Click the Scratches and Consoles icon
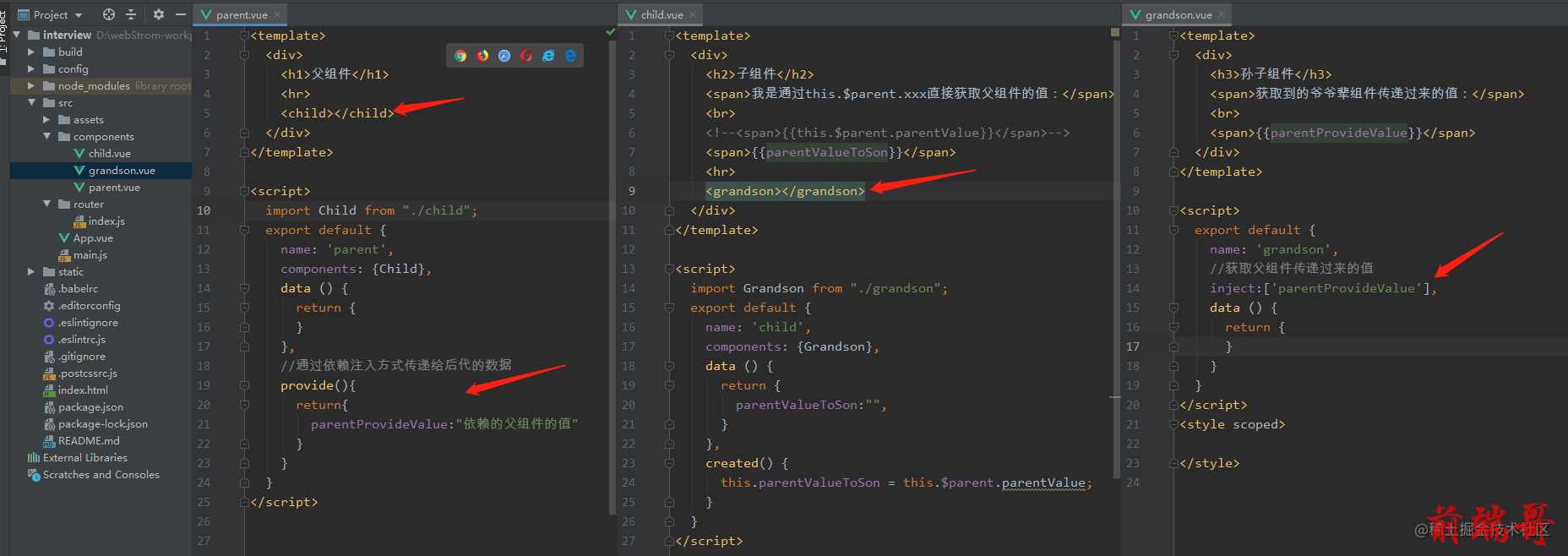 tap(34, 475)
